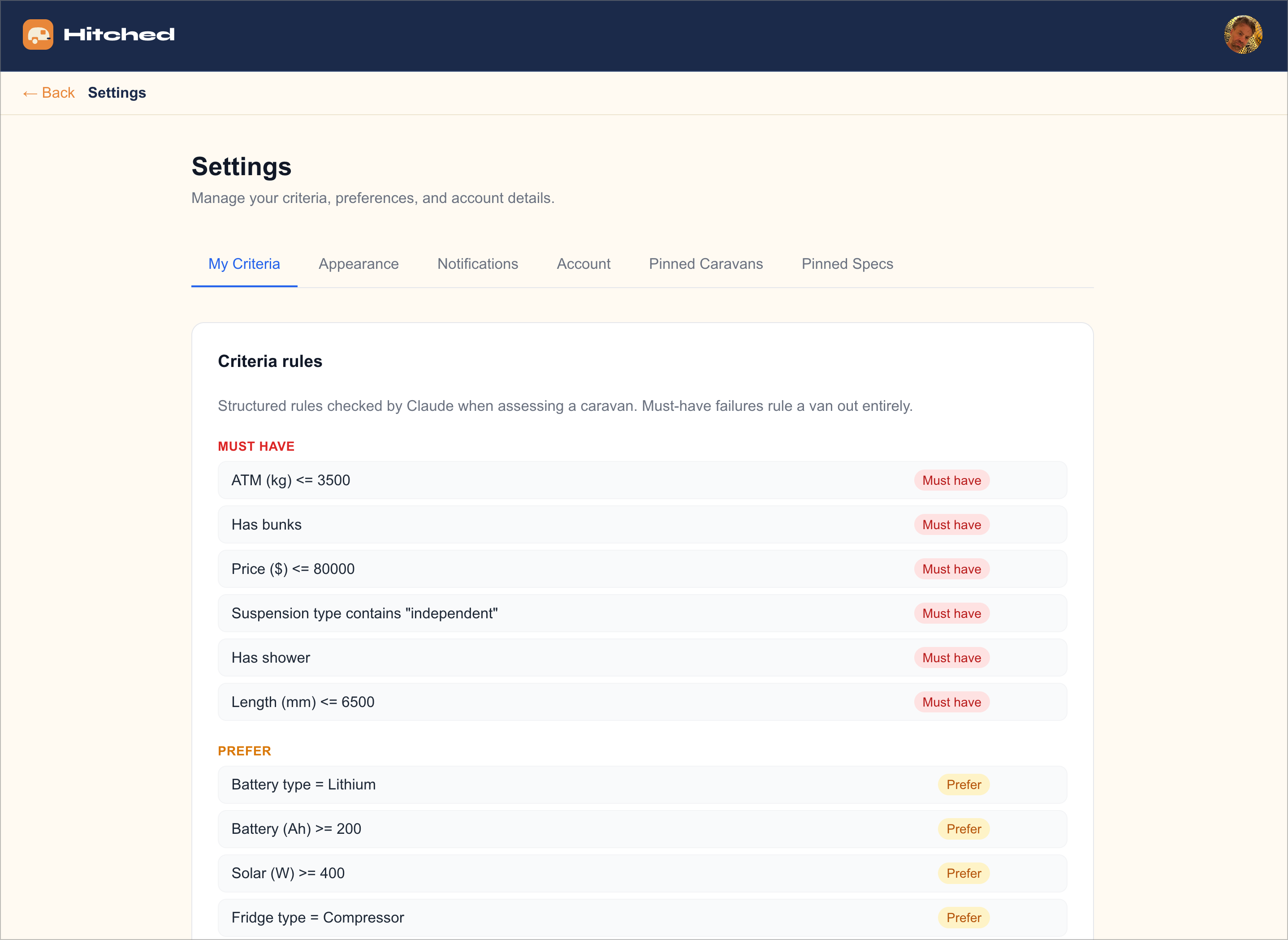
Task: Click Prefer badge on Battery type row
Action: pyautogui.click(x=964, y=785)
